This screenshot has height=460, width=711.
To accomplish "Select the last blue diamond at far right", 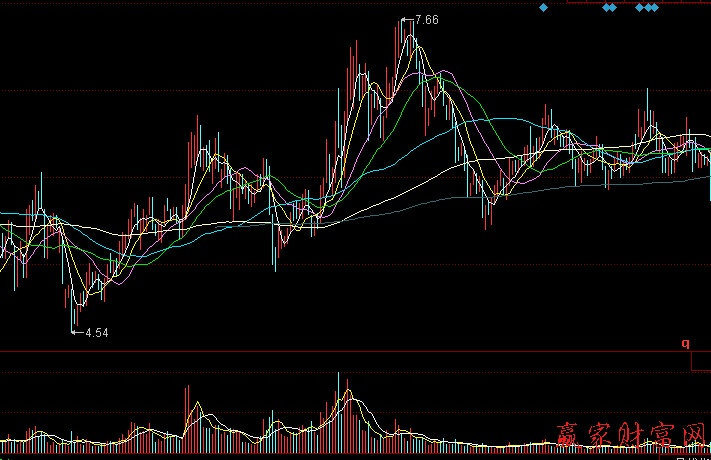I will point(654,8).
